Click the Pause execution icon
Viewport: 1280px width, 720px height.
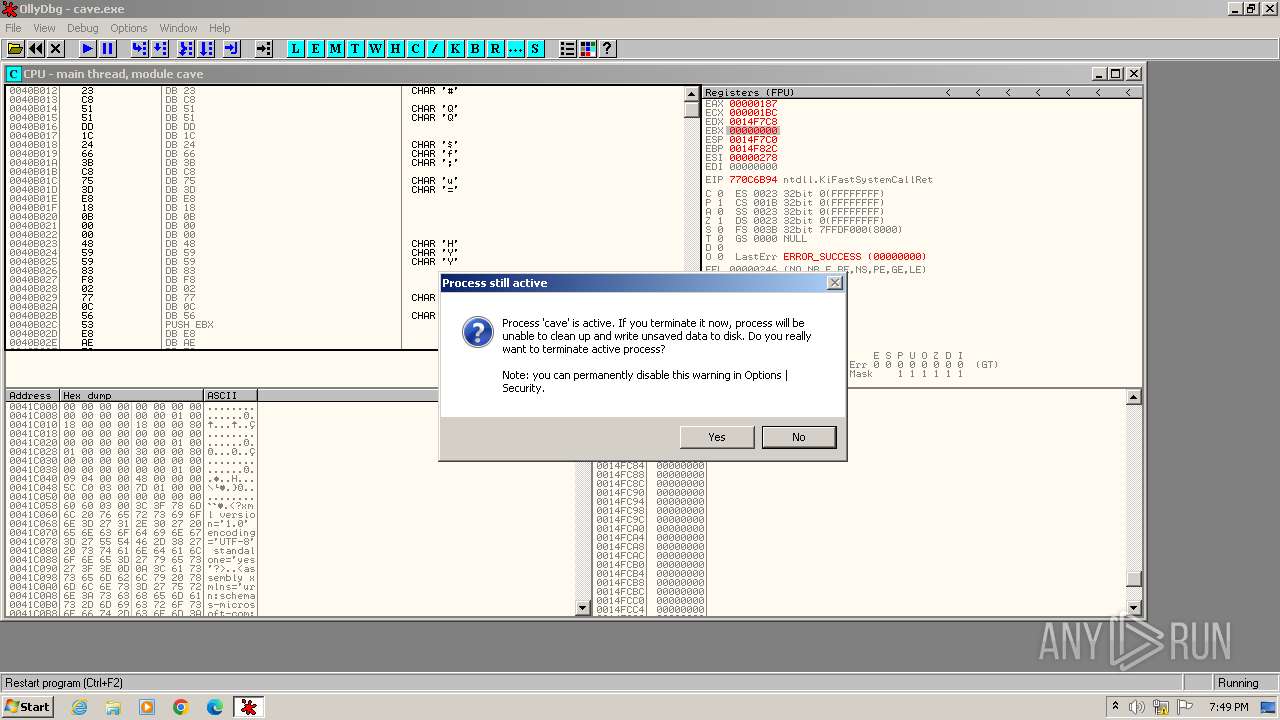coord(108,48)
